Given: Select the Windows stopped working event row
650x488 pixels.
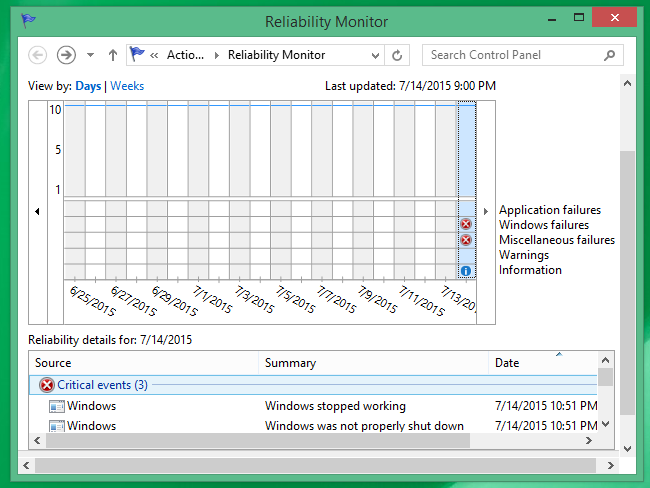Looking at the screenshot, I should pyautogui.click(x=335, y=406).
